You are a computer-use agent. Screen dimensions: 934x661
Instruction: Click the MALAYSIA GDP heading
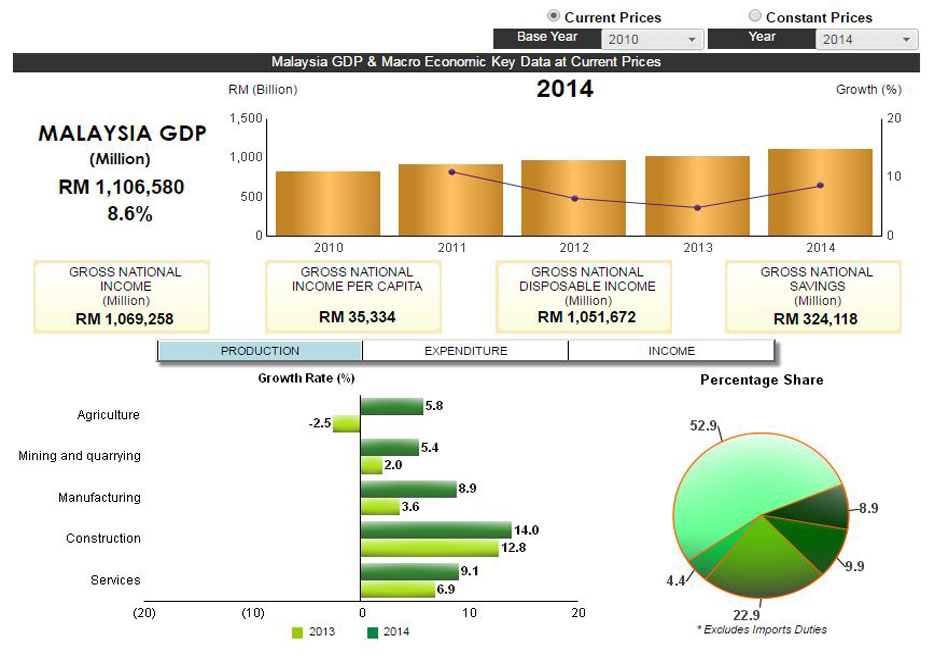[x=123, y=133]
